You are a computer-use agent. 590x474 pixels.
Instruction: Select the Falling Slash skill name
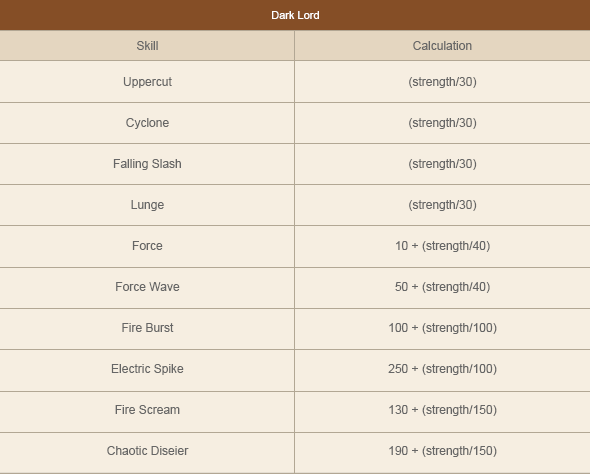[147, 164]
